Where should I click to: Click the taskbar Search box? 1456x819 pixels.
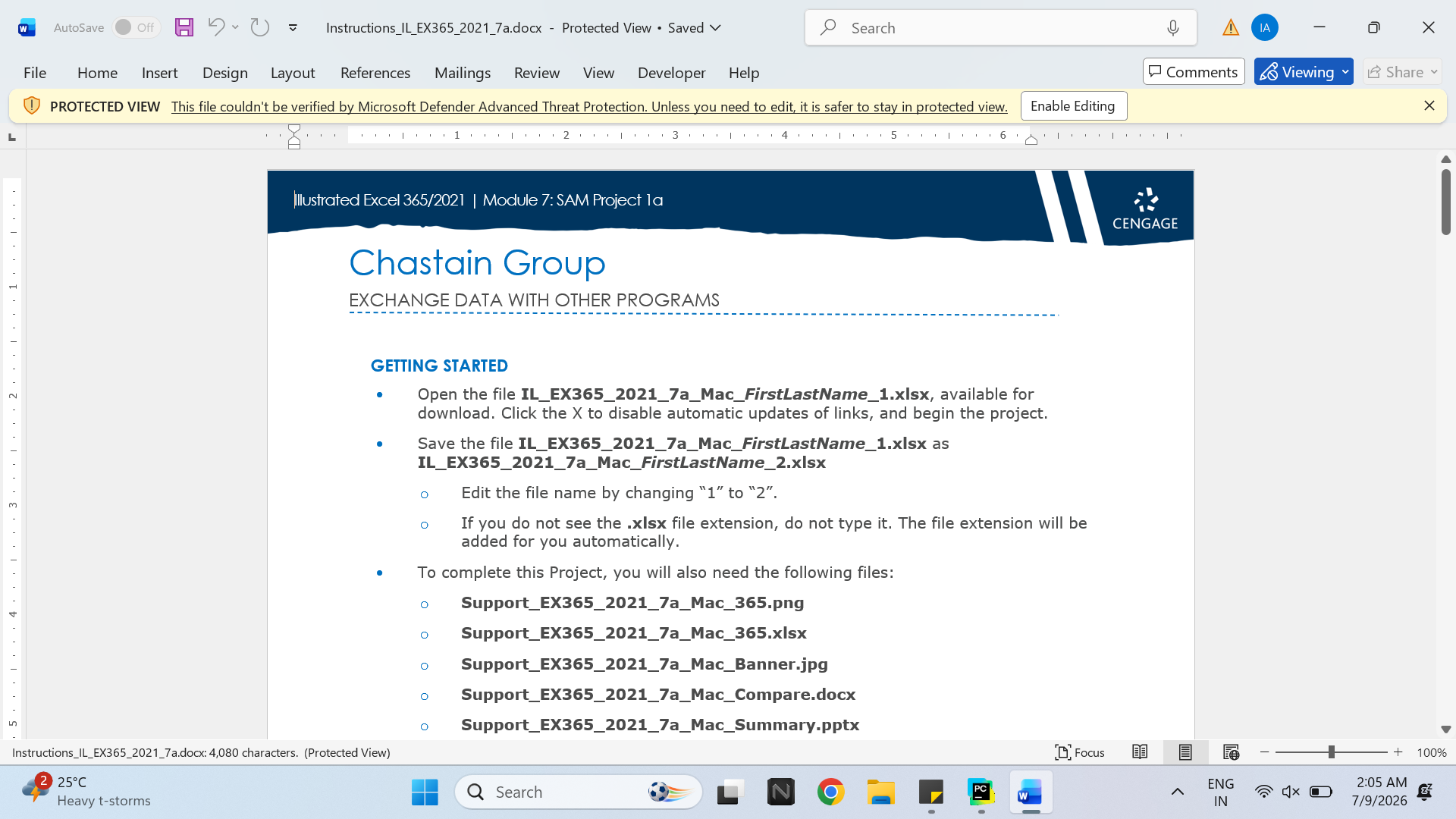pyautogui.click(x=579, y=792)
